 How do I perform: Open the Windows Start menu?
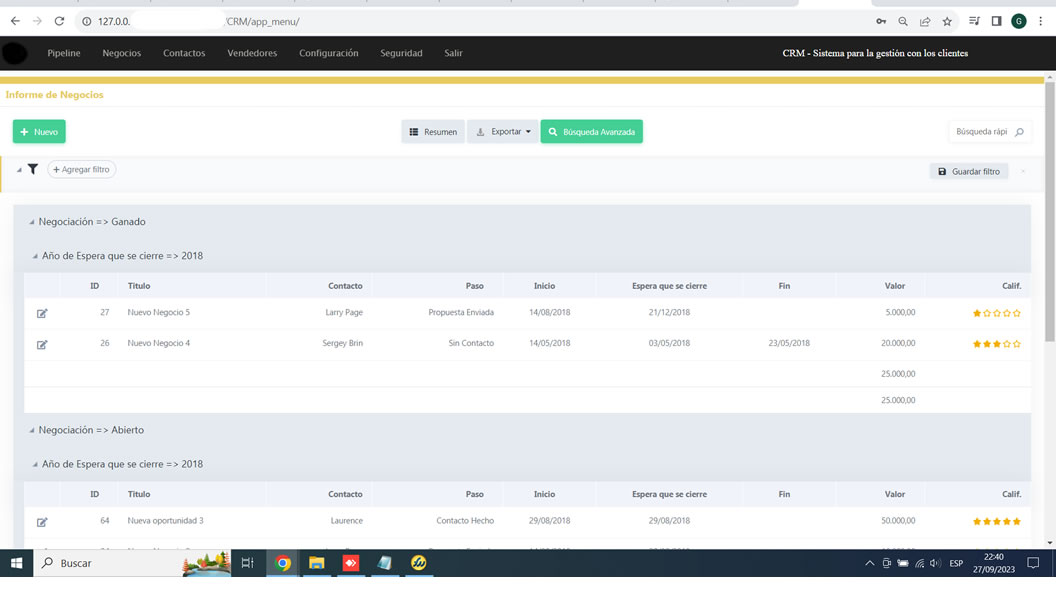click(x=16, y=563)
